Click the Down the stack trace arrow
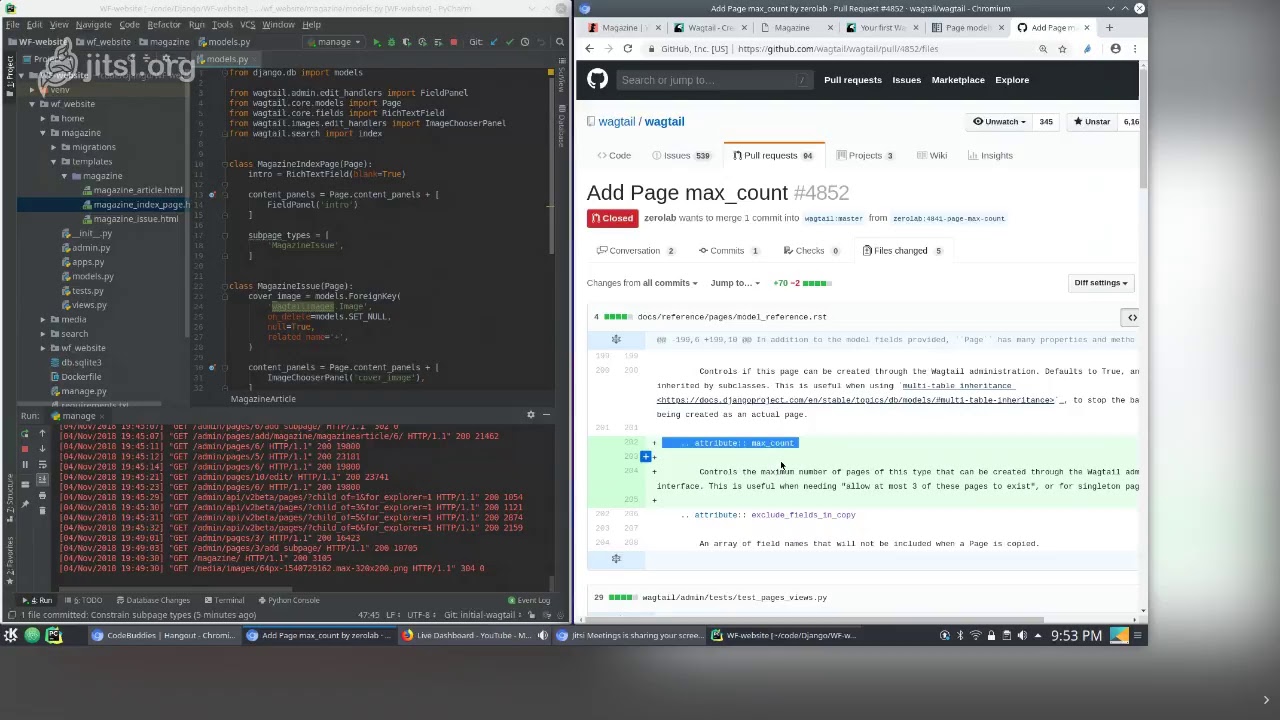This screenshot has width=1280, height=720. tap(42, 448)
